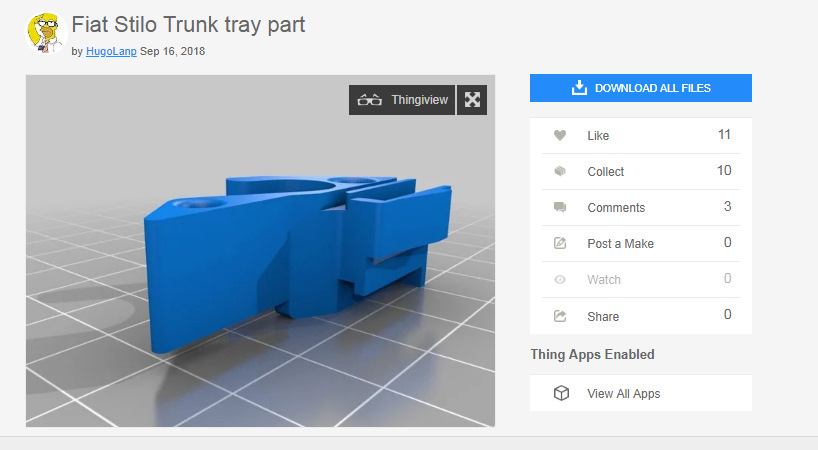Collect this thing

coord(641,172)
